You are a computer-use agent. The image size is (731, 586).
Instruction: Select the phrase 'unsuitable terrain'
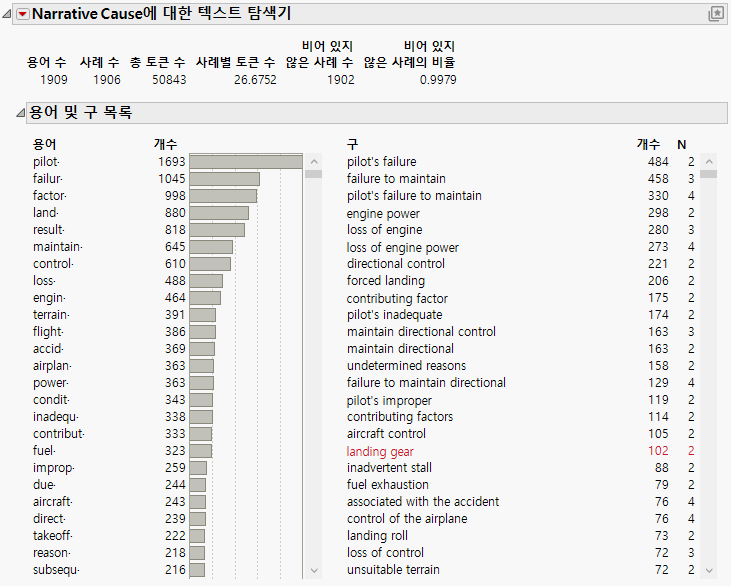pyautogui.click(x=393, y=570)
